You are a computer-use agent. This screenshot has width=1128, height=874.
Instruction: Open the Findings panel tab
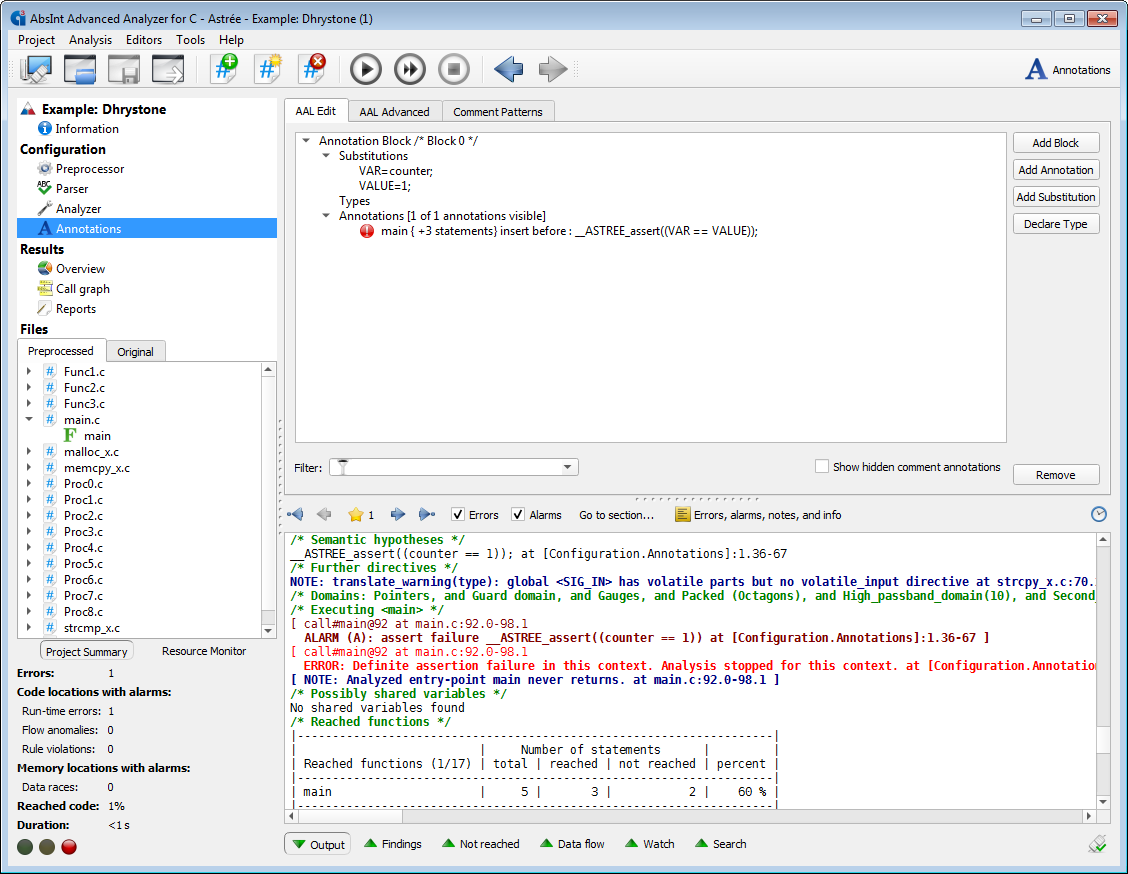(x=394, y=844)
